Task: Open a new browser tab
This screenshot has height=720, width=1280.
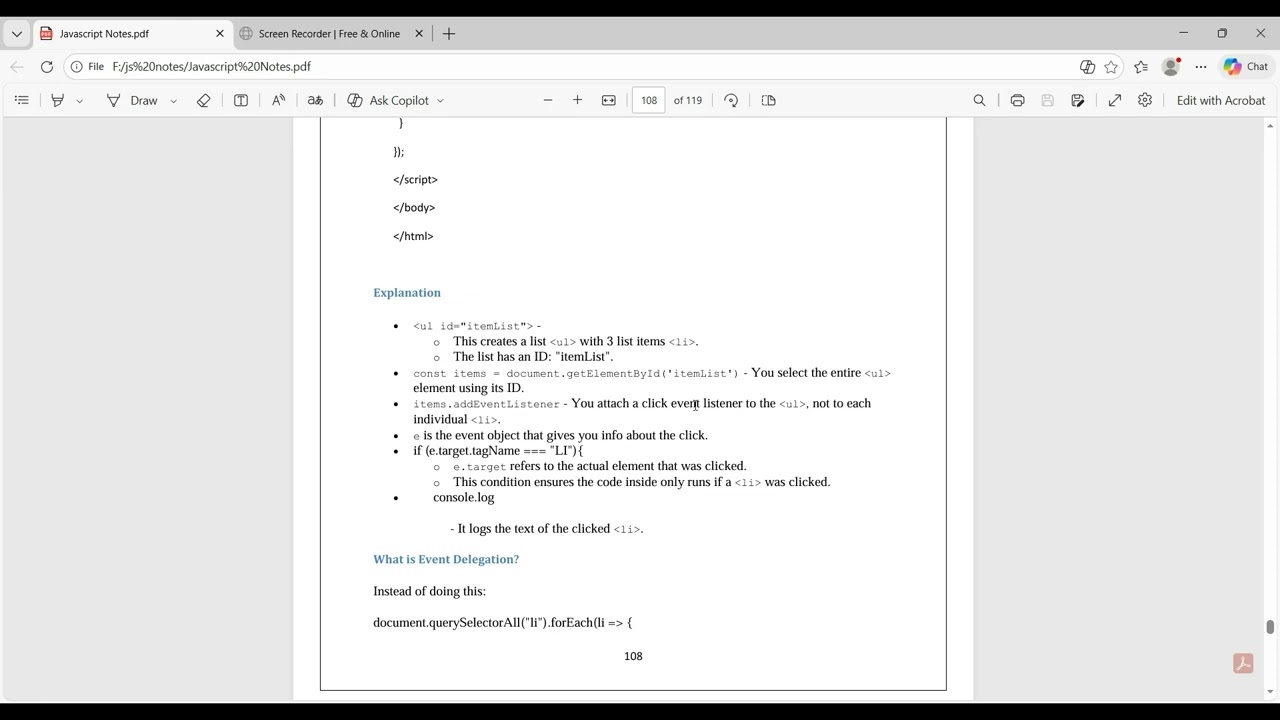Action: 449,34
